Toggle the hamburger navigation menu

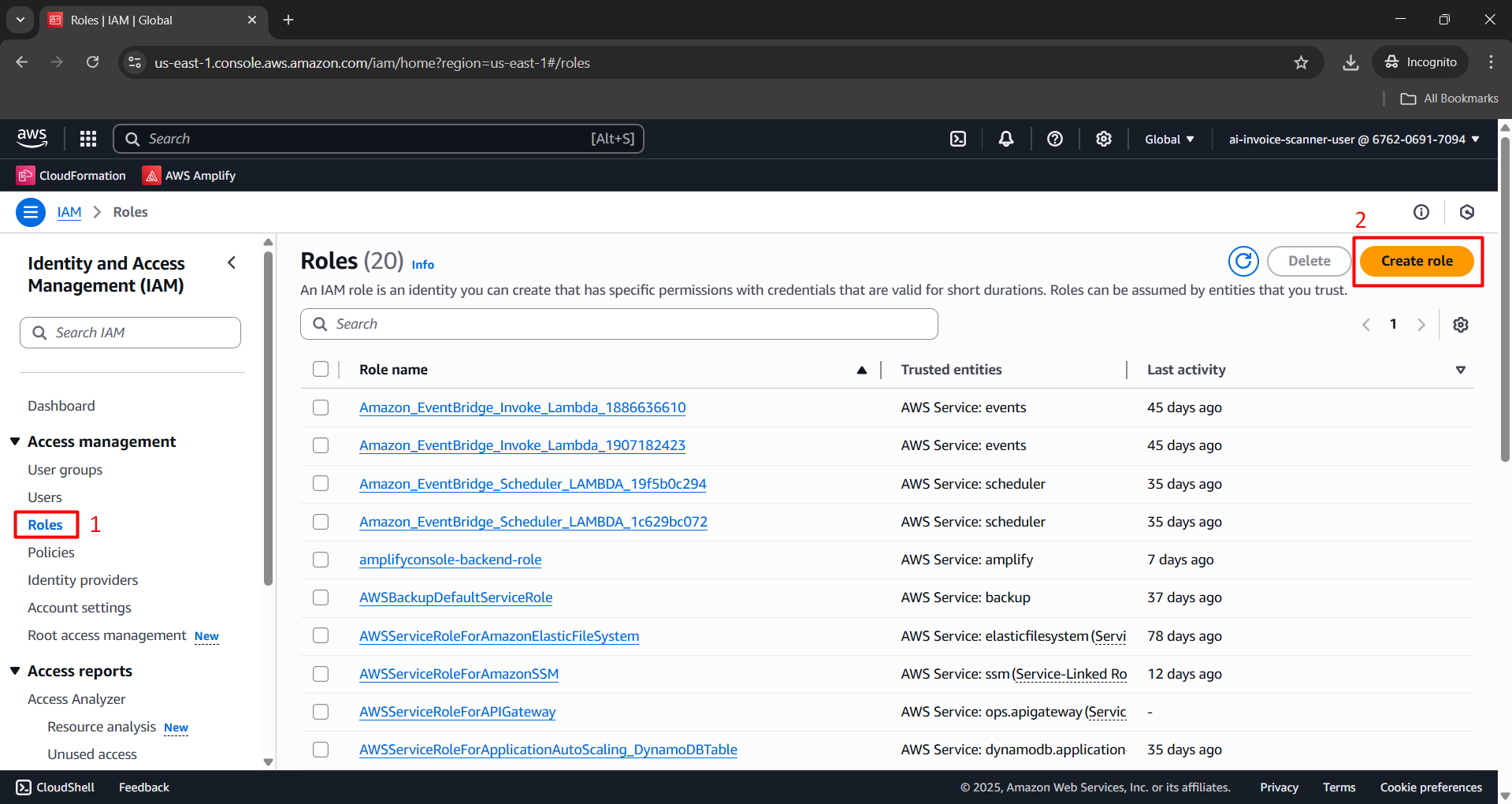[31, 212]
